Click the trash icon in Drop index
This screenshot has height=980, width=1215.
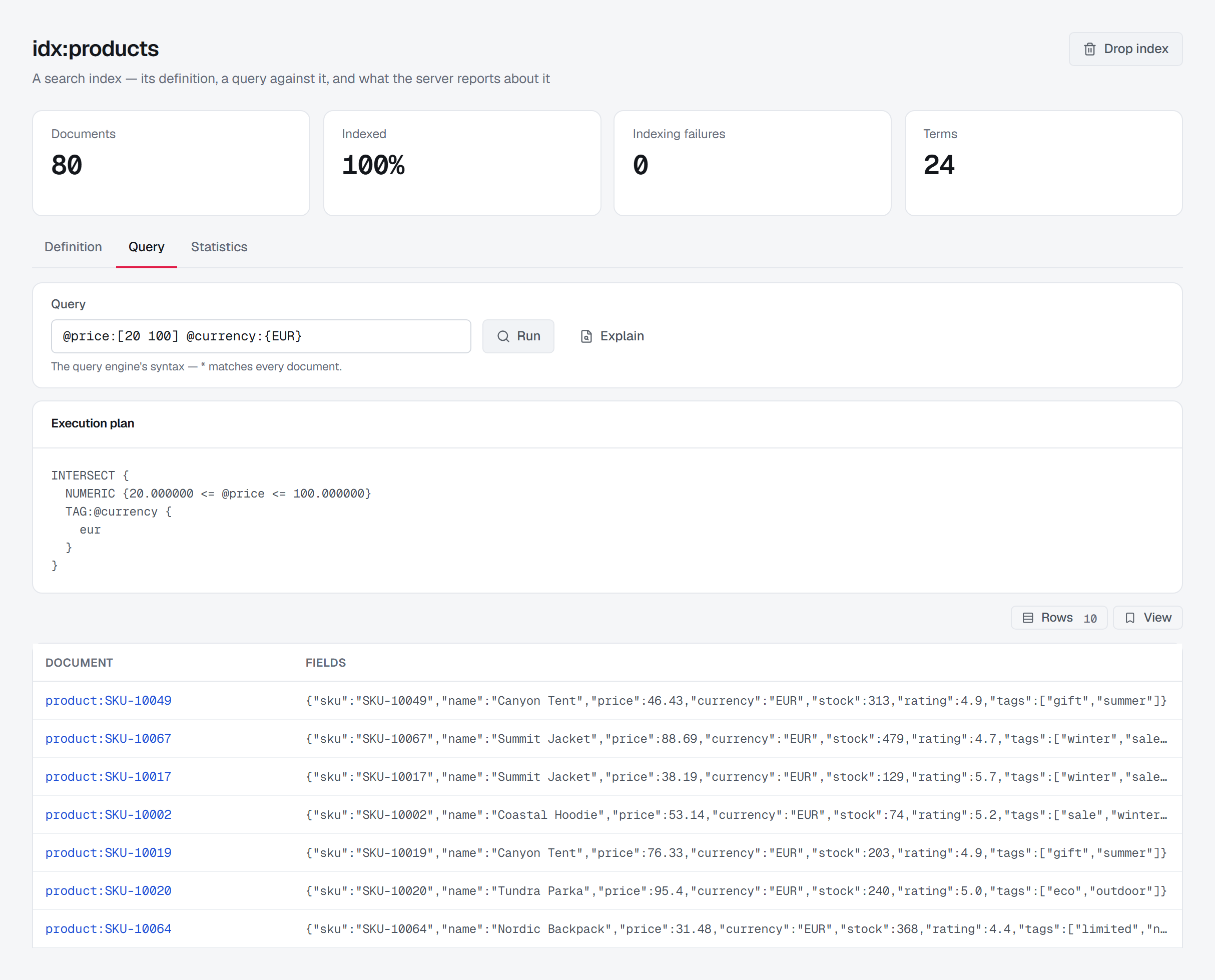click(x=1089, y=49)
